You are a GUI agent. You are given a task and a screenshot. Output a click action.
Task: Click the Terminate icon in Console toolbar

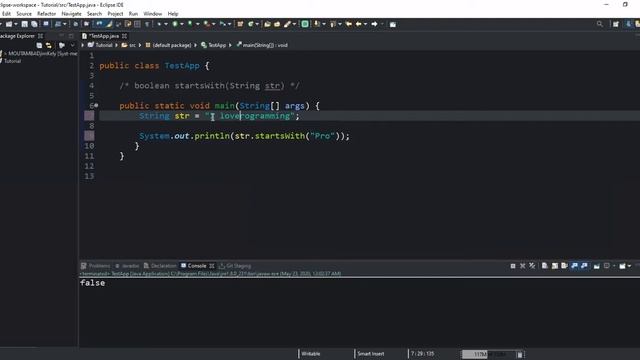[x=513, y=266]
